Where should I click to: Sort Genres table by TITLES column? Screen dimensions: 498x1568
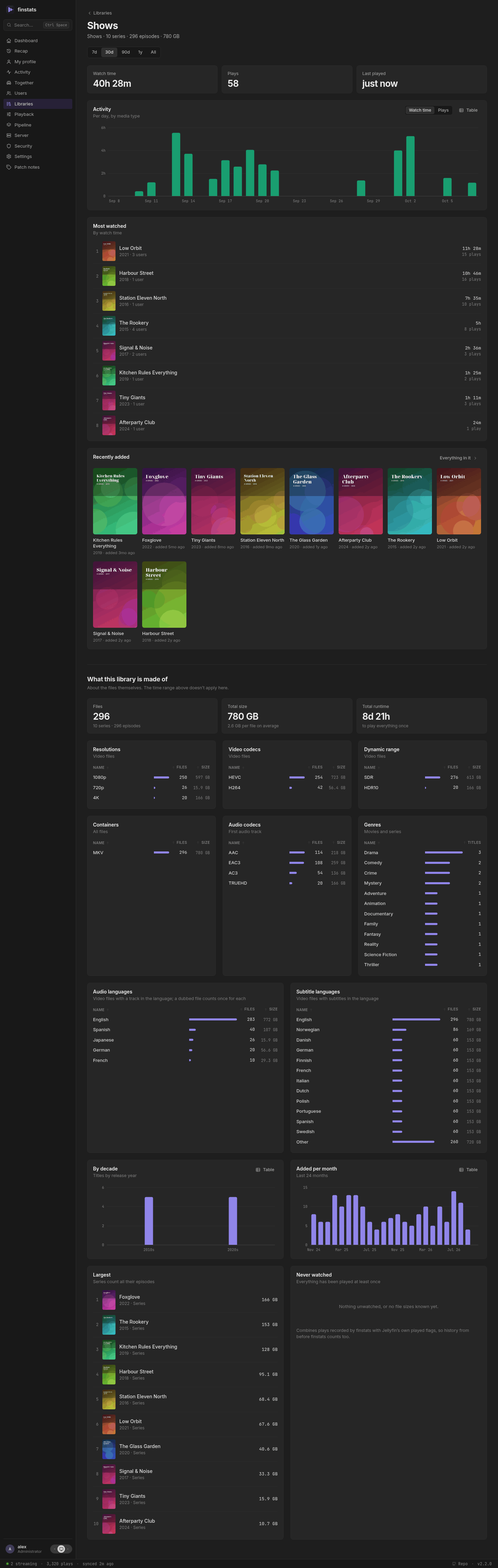pyautogui.click(x=472, y=842)
